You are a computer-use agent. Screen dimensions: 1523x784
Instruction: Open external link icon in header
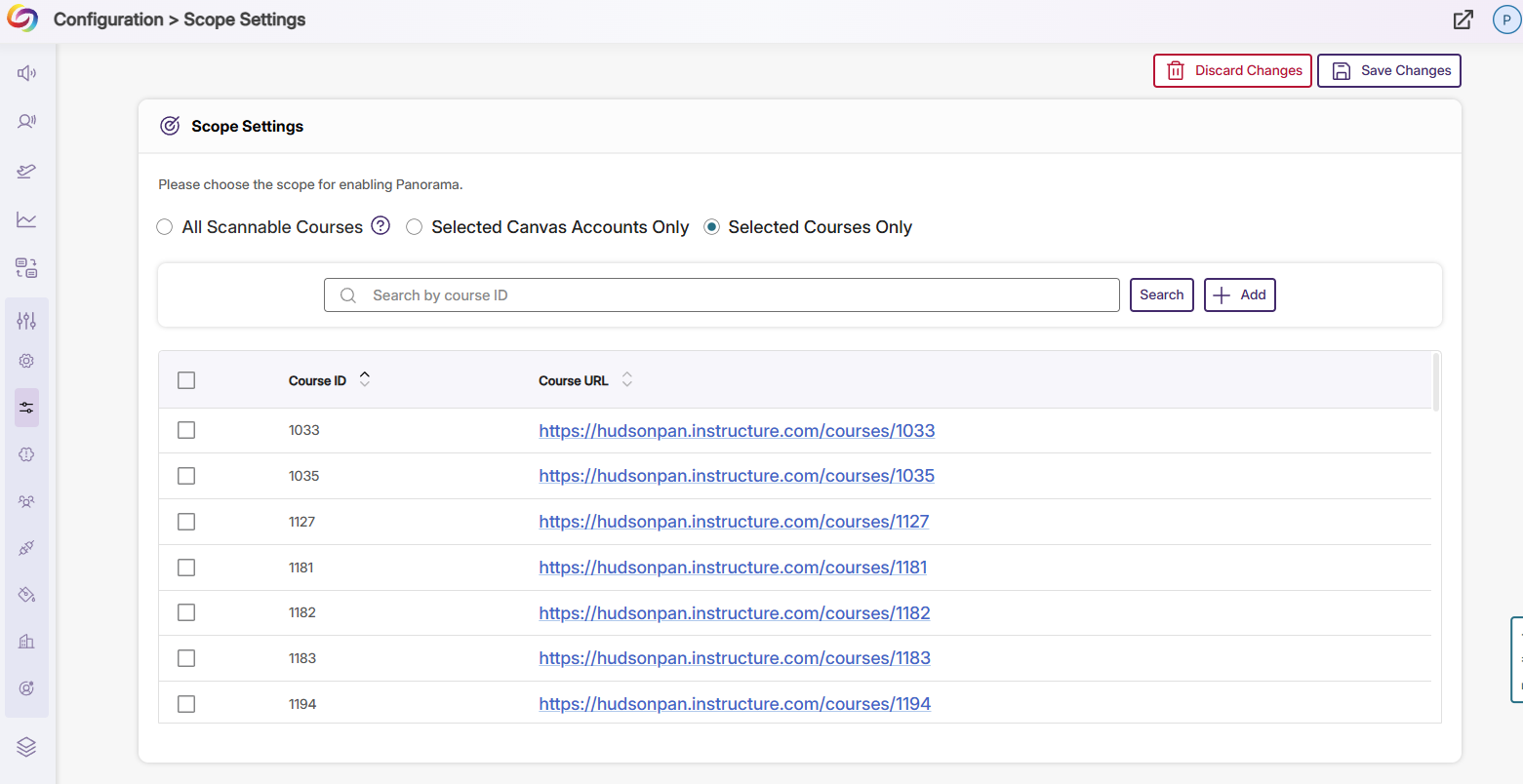(x=1463, y=20)
